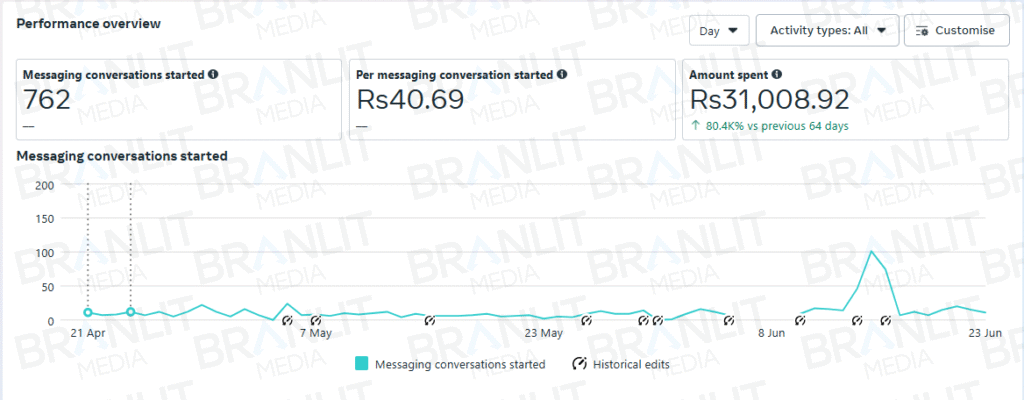Select the Amount spent Rs31,008.92 card
Screen dimensions: 1024x400
pos(845,98)
